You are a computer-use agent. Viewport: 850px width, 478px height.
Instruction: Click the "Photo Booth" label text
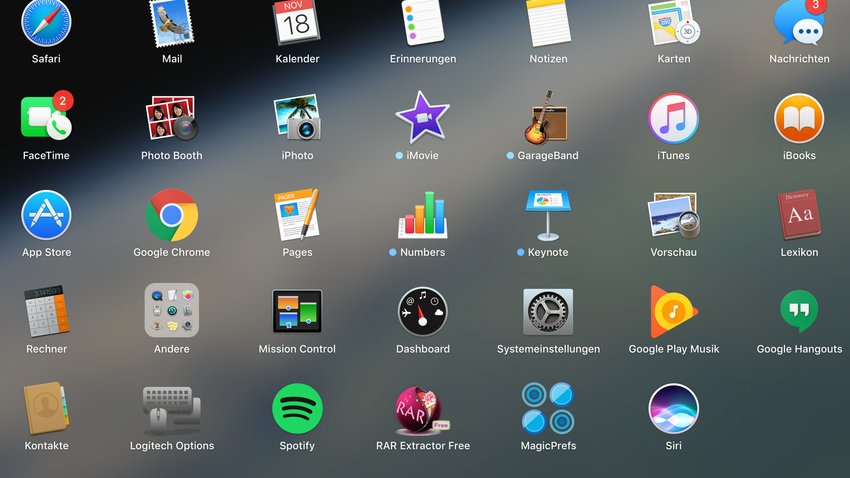(172, 156)
